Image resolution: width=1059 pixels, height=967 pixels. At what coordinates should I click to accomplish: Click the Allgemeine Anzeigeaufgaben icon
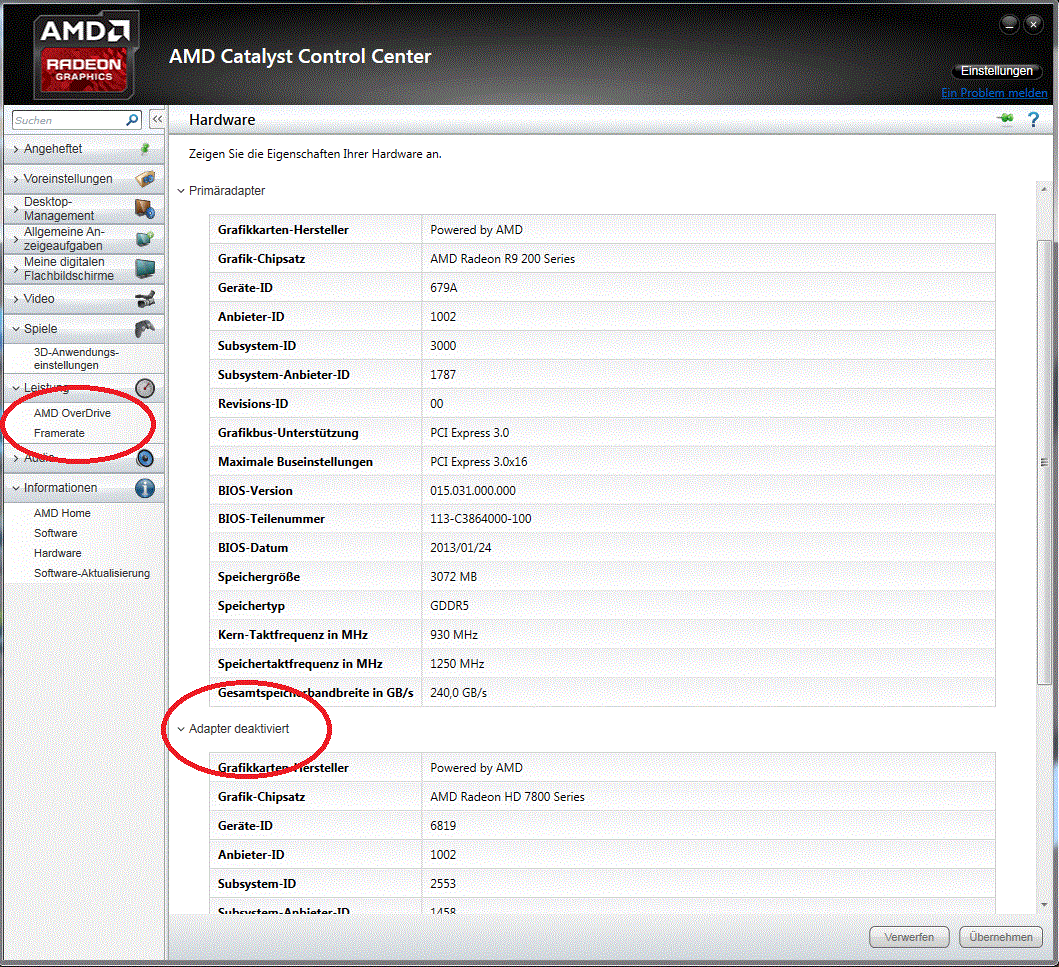[145, 238]
